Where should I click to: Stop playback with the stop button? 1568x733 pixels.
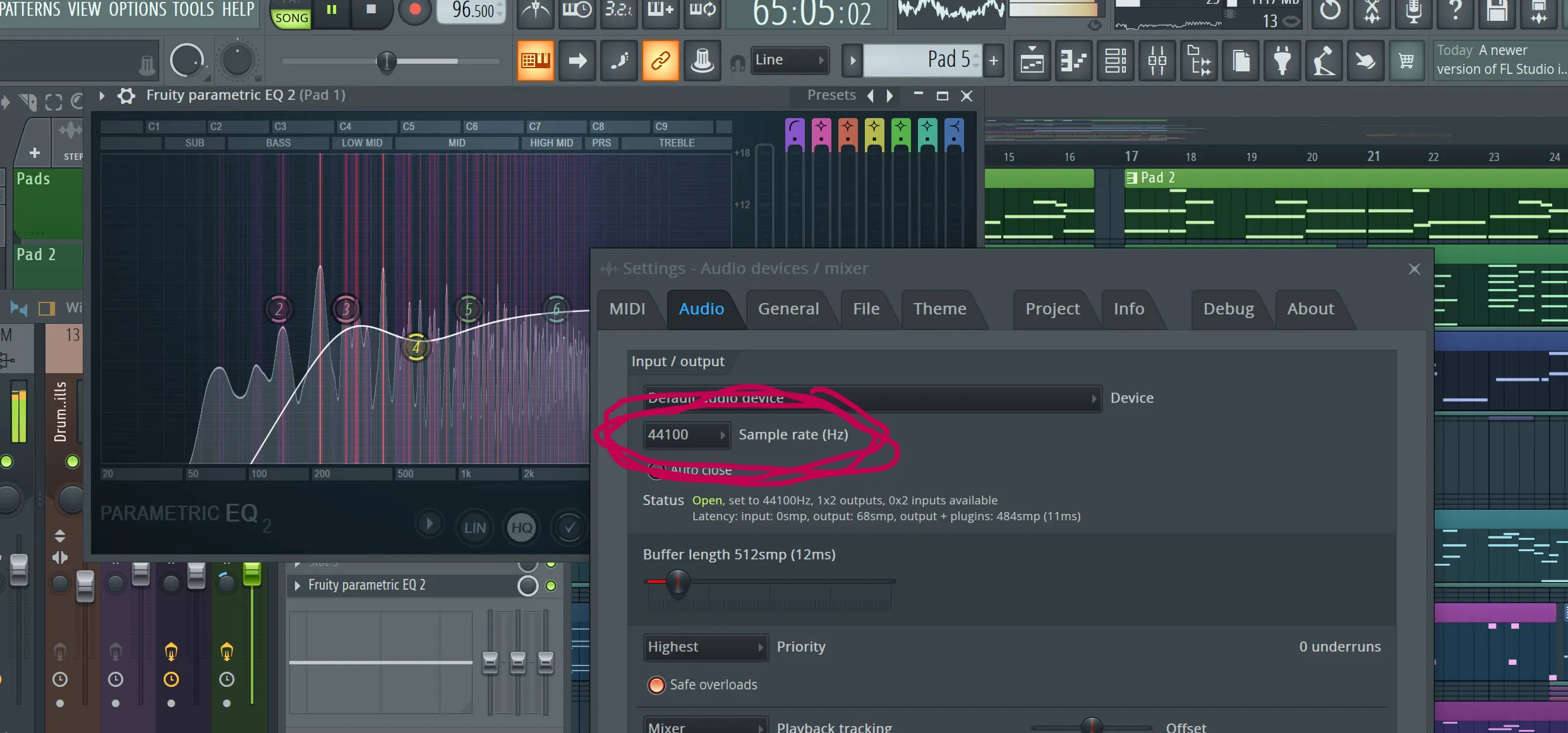371,10
